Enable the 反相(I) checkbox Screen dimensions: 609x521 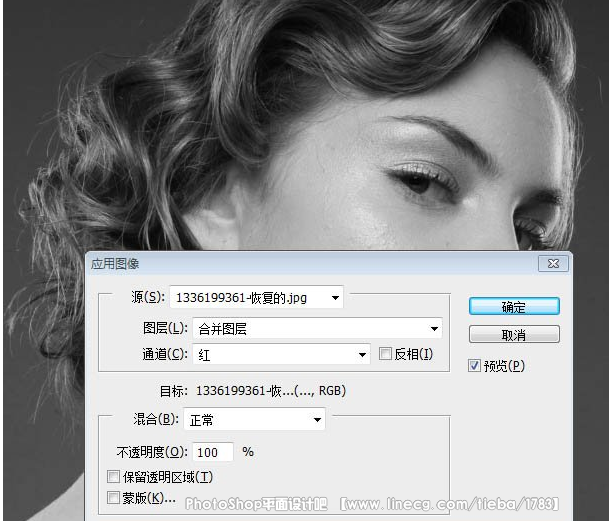(385, 354)
